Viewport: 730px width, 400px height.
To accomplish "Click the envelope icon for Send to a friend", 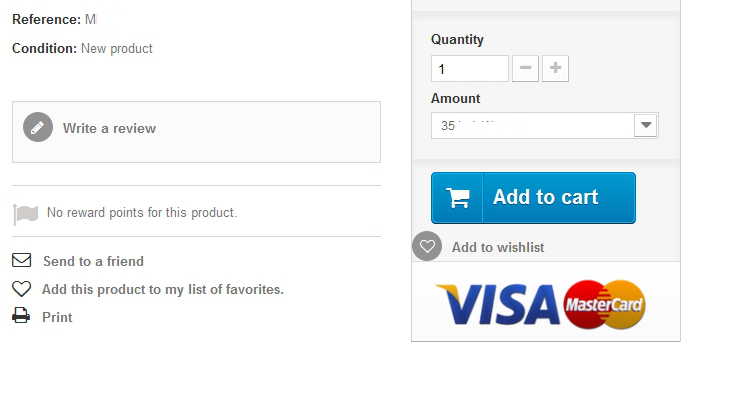I will point(22,260).
